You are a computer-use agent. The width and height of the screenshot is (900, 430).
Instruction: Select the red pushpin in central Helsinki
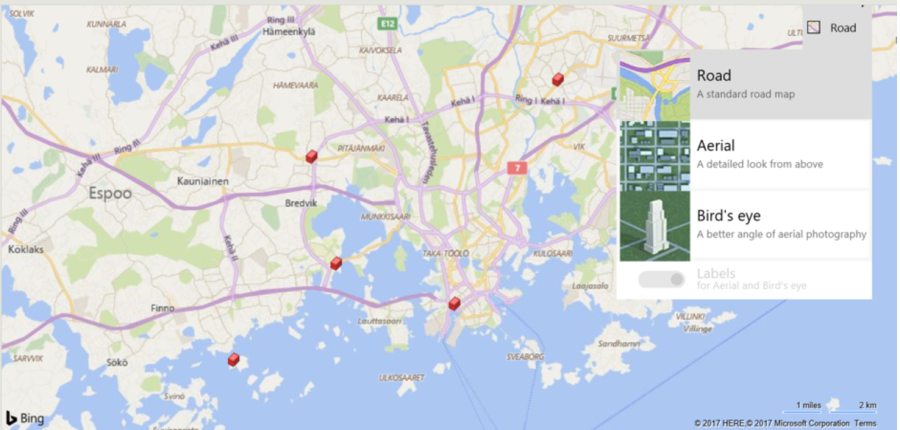click(x=454, y=303)
